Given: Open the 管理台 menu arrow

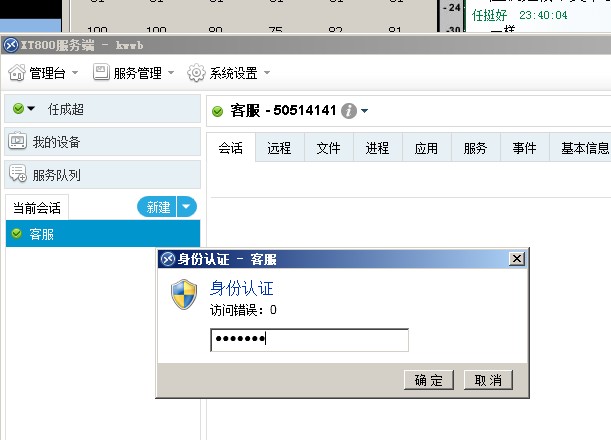Looking at the screenshot, I should 75,73.
